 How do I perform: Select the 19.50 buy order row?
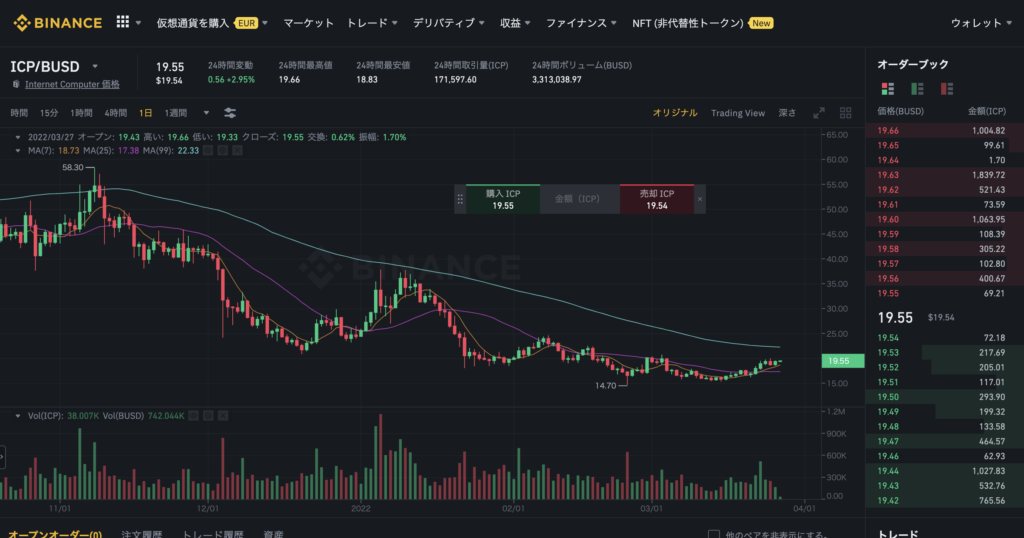[x=944, y=397]
